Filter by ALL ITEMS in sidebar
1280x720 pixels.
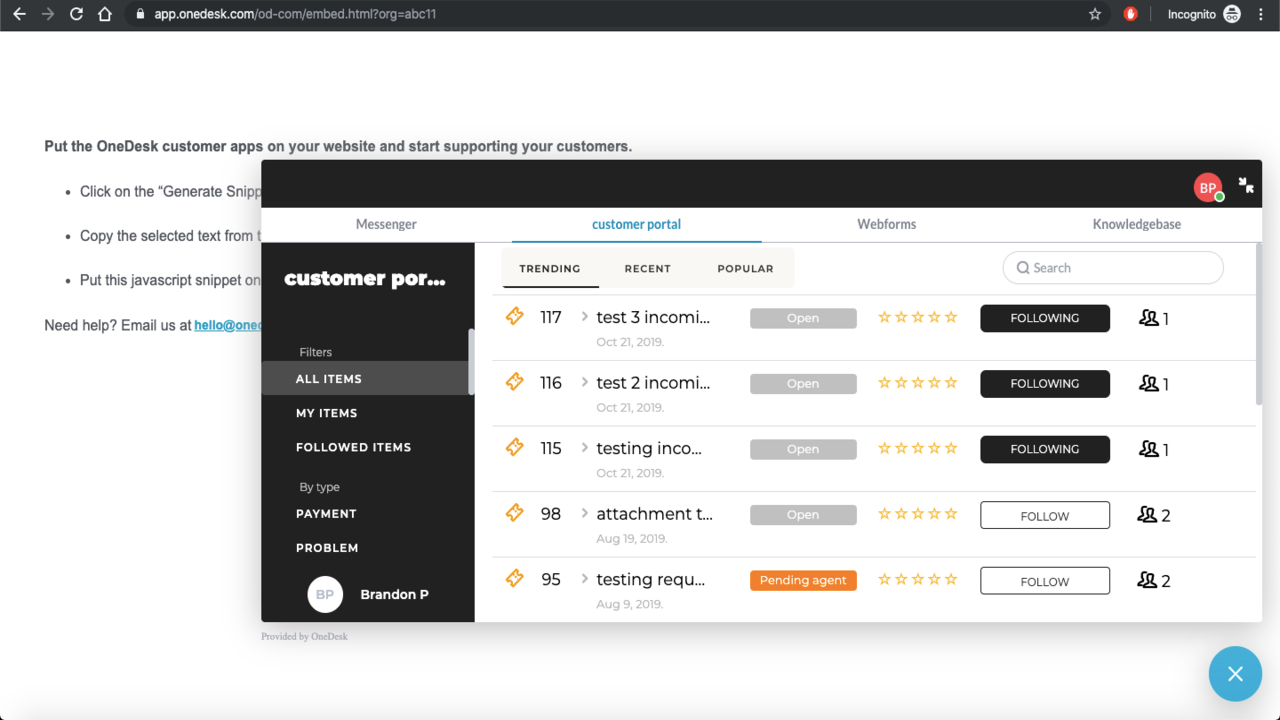[x=365, y=378]
